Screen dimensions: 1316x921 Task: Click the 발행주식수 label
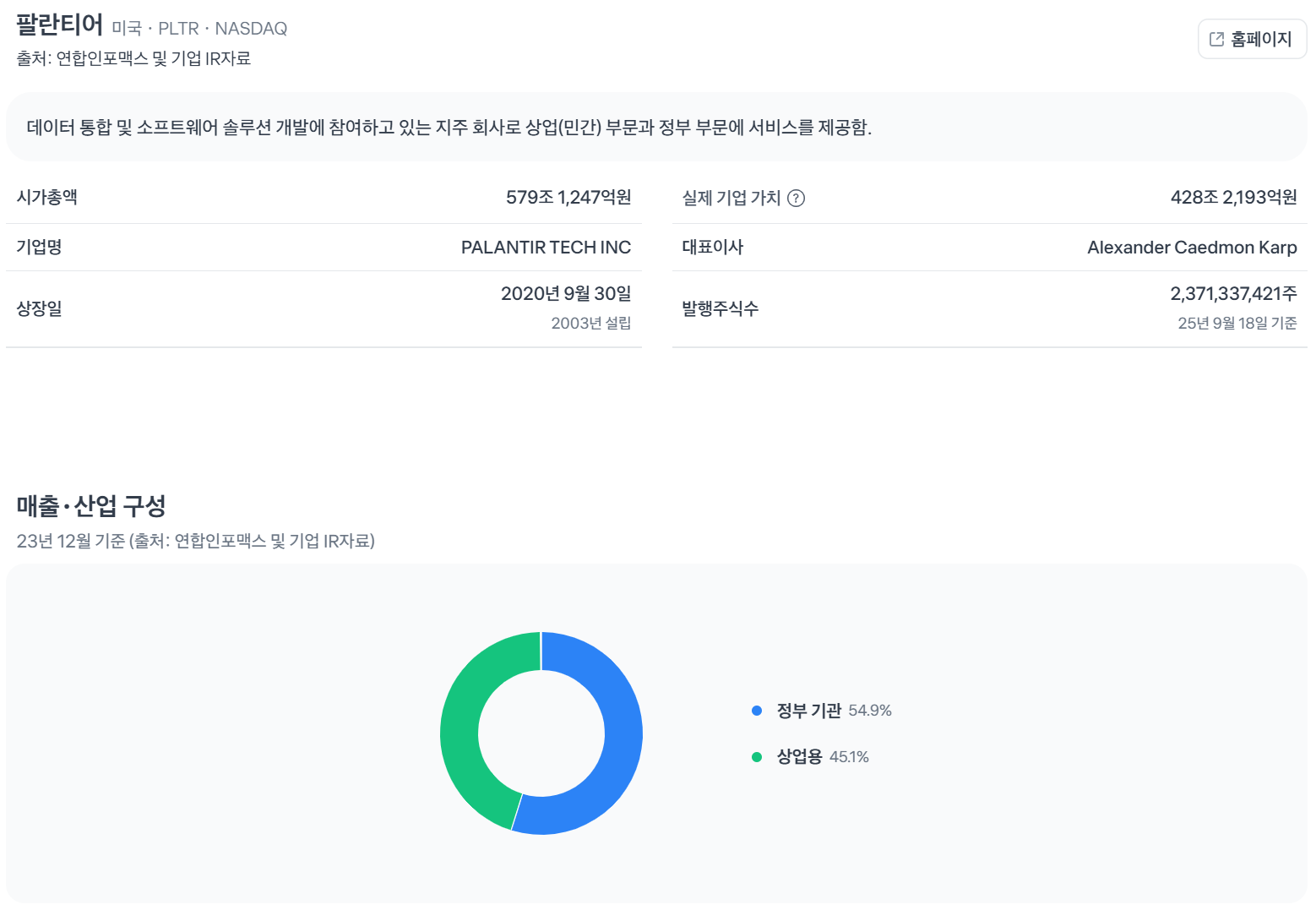[x=720, y=308]
